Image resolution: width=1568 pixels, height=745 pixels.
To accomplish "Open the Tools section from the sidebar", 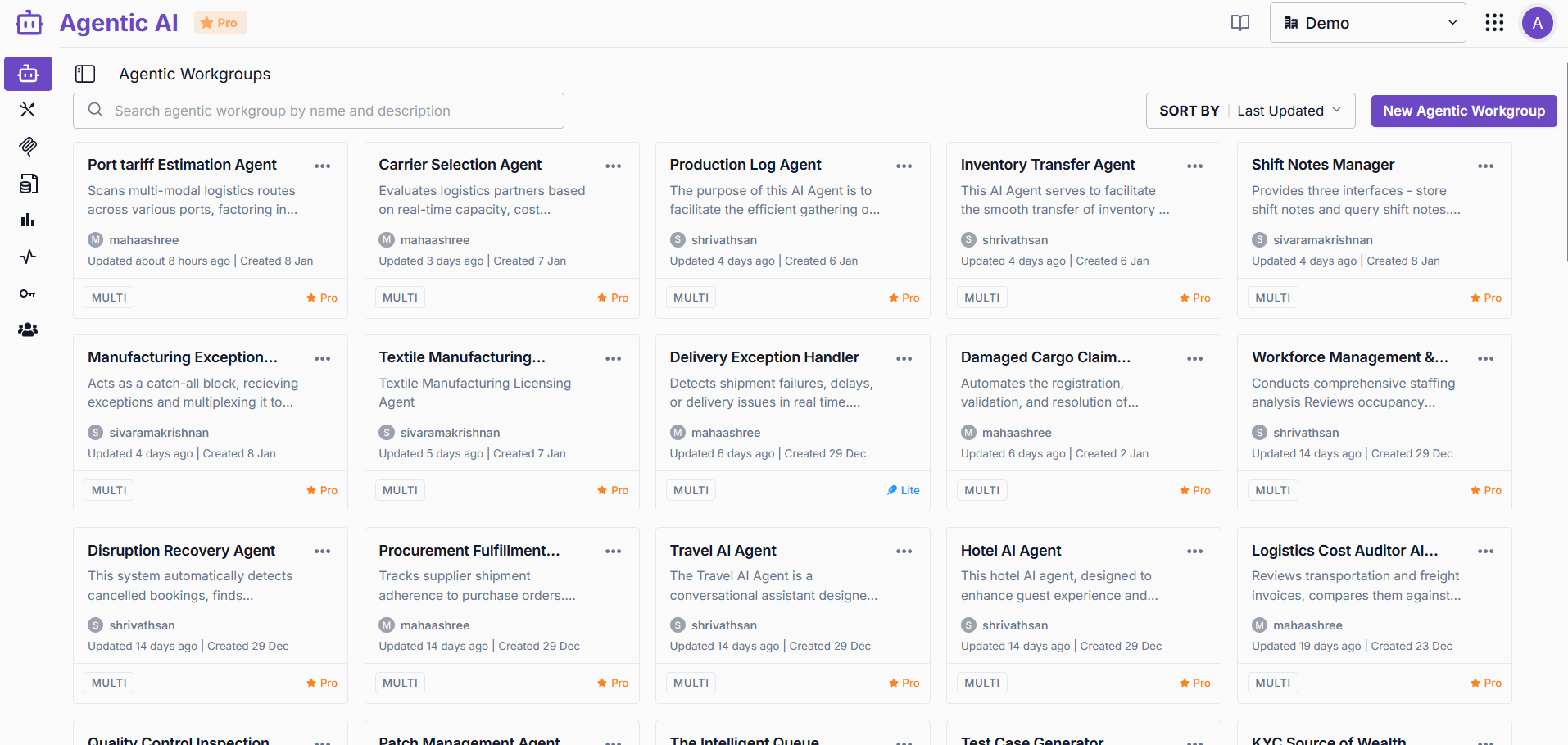I will [x=28, y=109].
